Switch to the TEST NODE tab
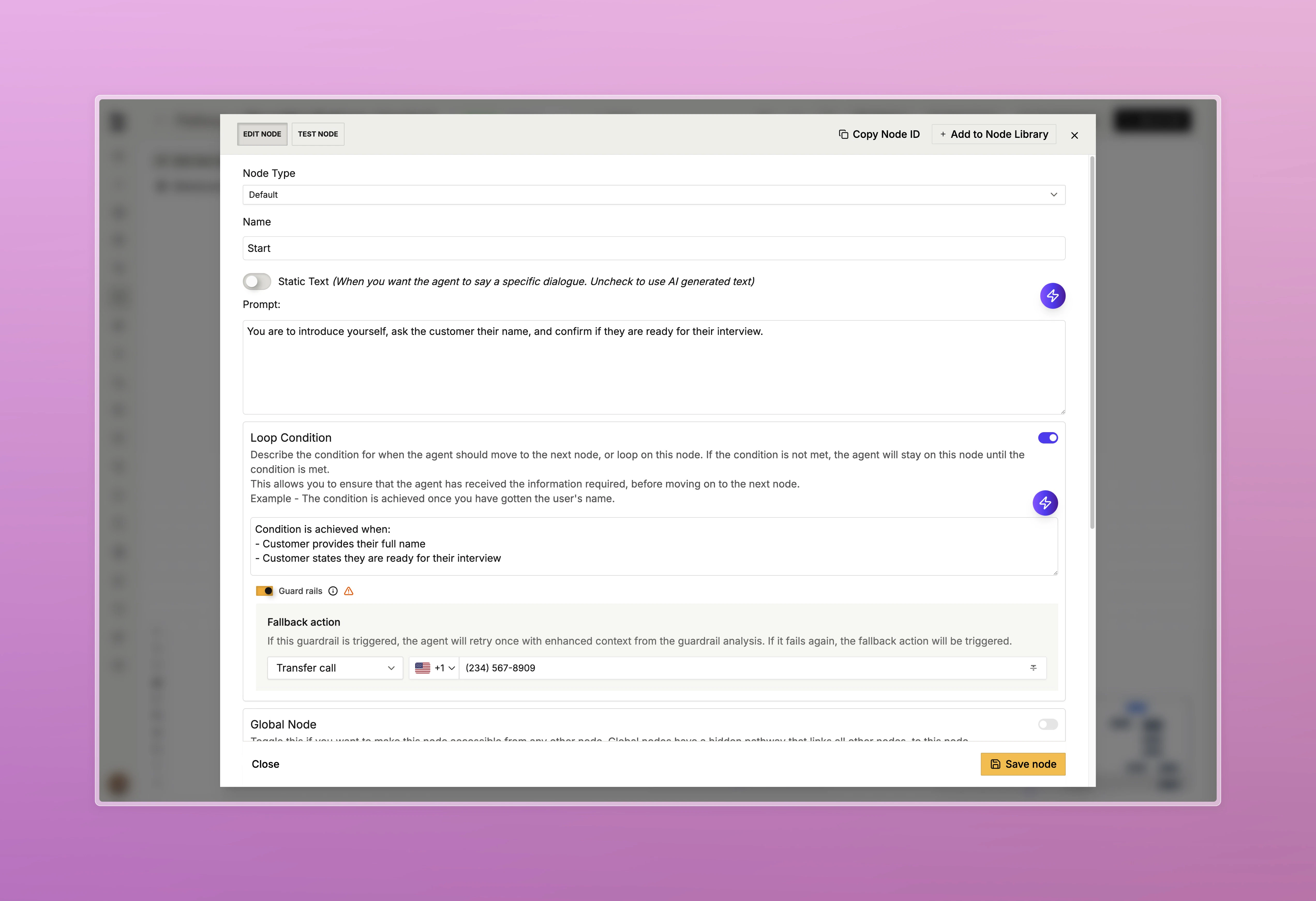The height and width of the screenshot is (901, 1316). (318, 134)
